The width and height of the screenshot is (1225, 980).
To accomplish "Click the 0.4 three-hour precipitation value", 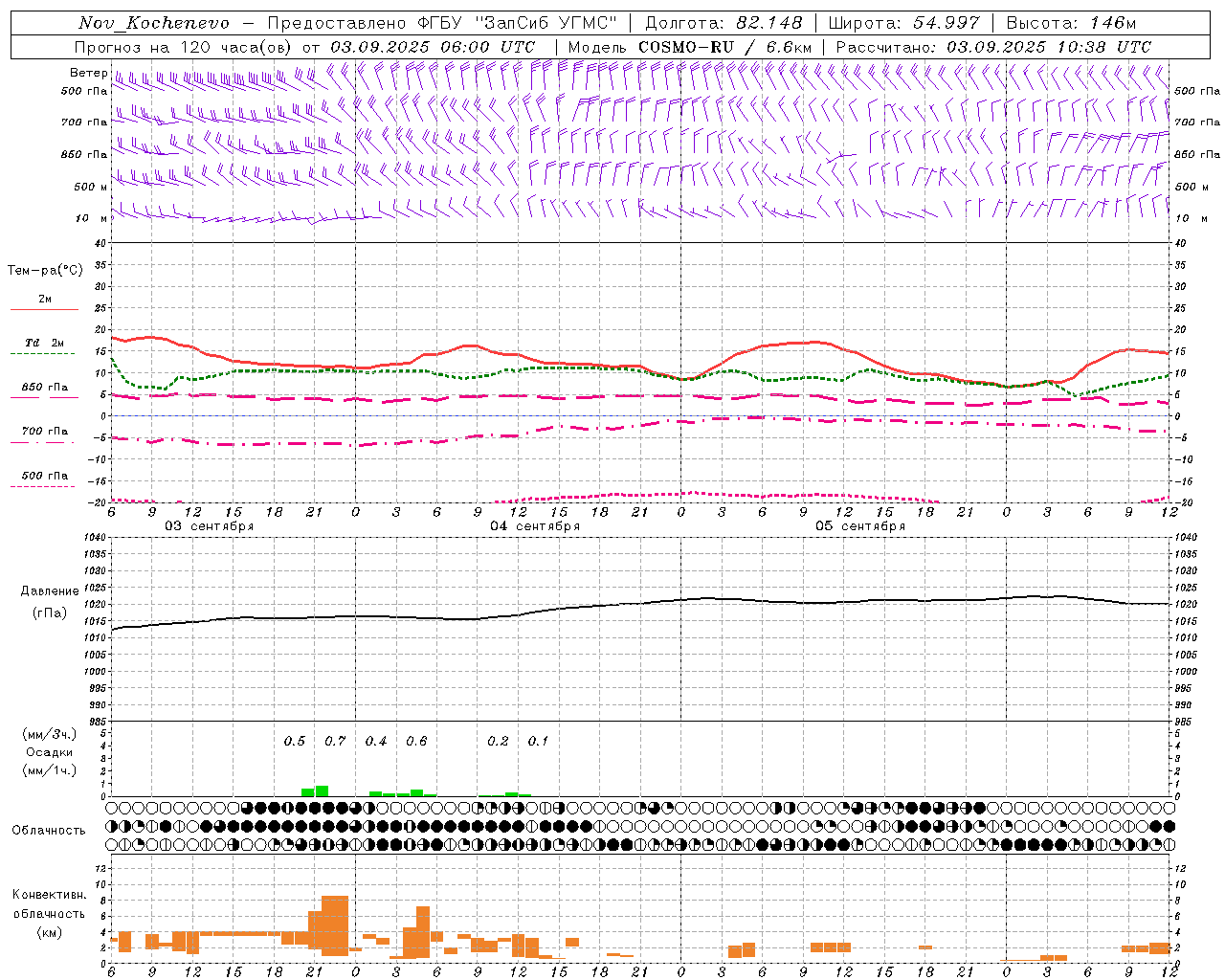I will click(376, 742).
